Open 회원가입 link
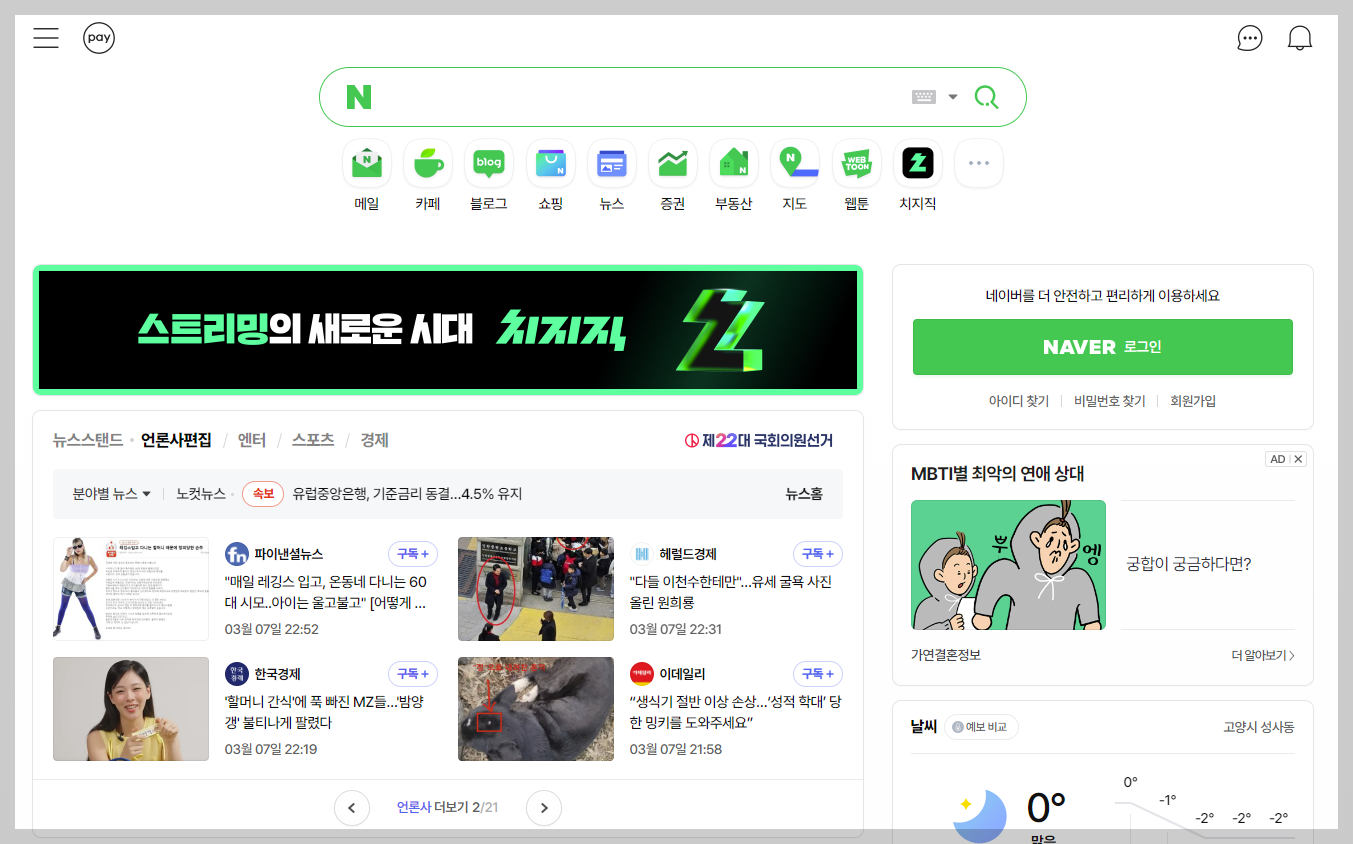The height and width of the screenshot is (844, 1353). tap(1193, 401)
